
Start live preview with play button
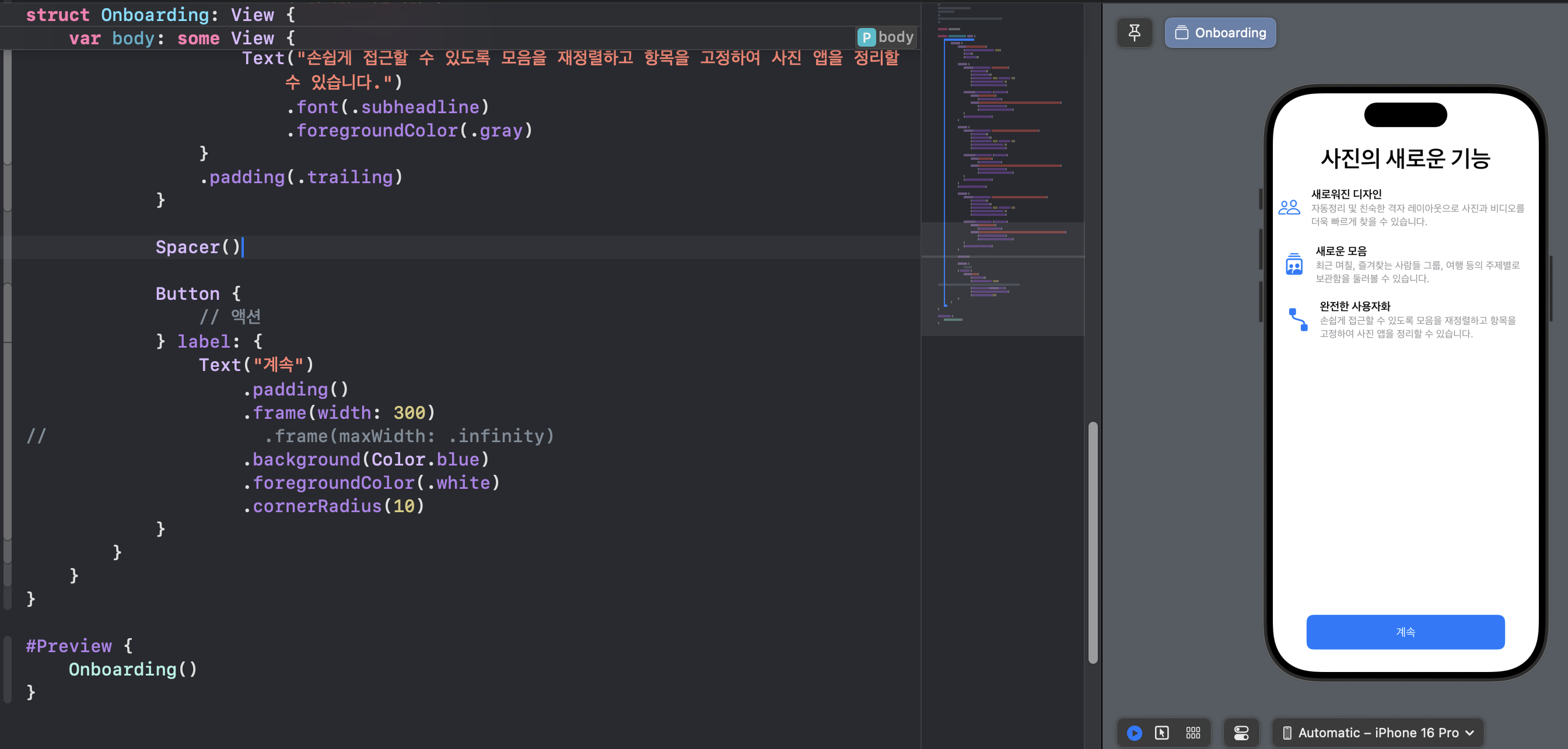click(1134, 733)
